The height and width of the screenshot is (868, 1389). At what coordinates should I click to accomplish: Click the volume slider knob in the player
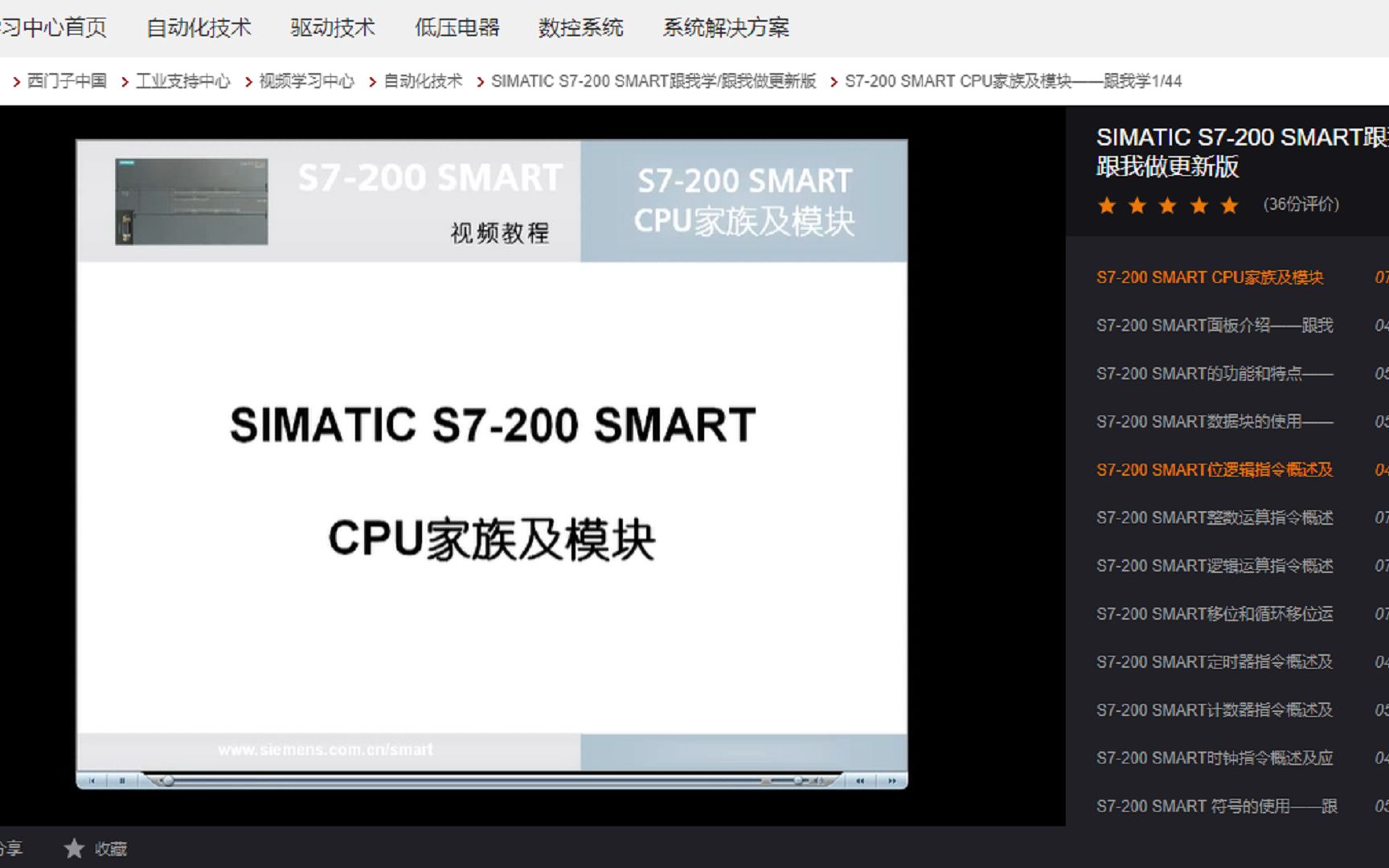pyautogui.click(x=797, y=780)
